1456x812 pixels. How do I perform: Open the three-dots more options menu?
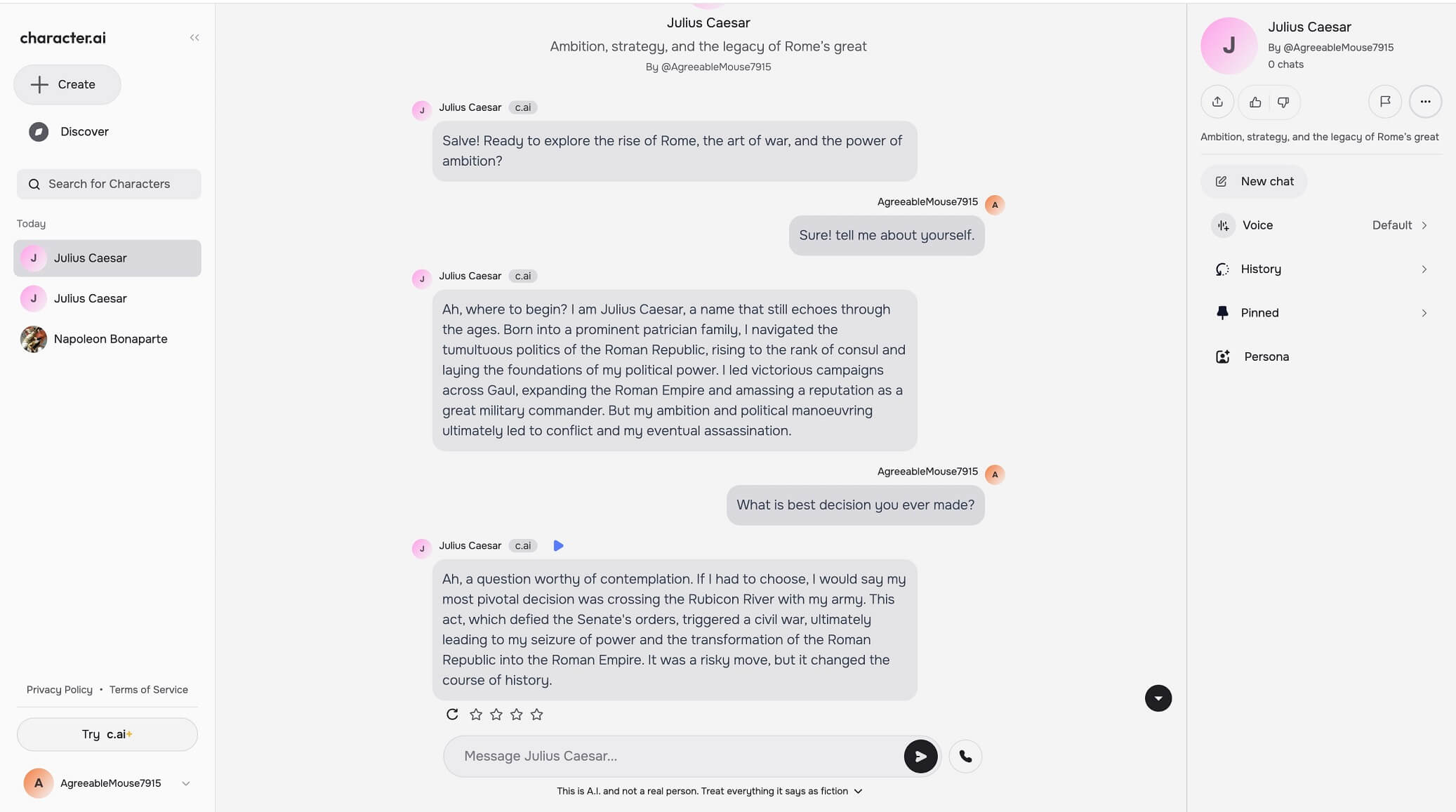(1424, 102)
